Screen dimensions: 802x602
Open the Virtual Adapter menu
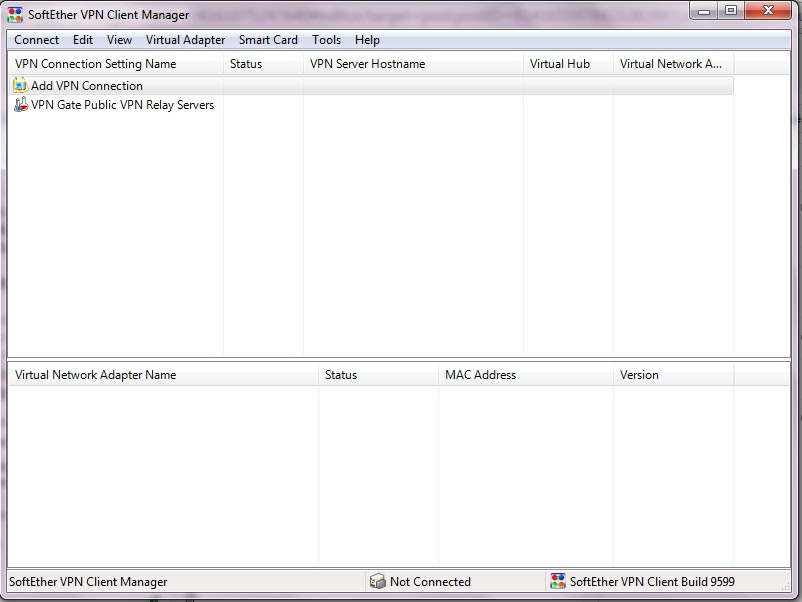[x=185, y=40]
